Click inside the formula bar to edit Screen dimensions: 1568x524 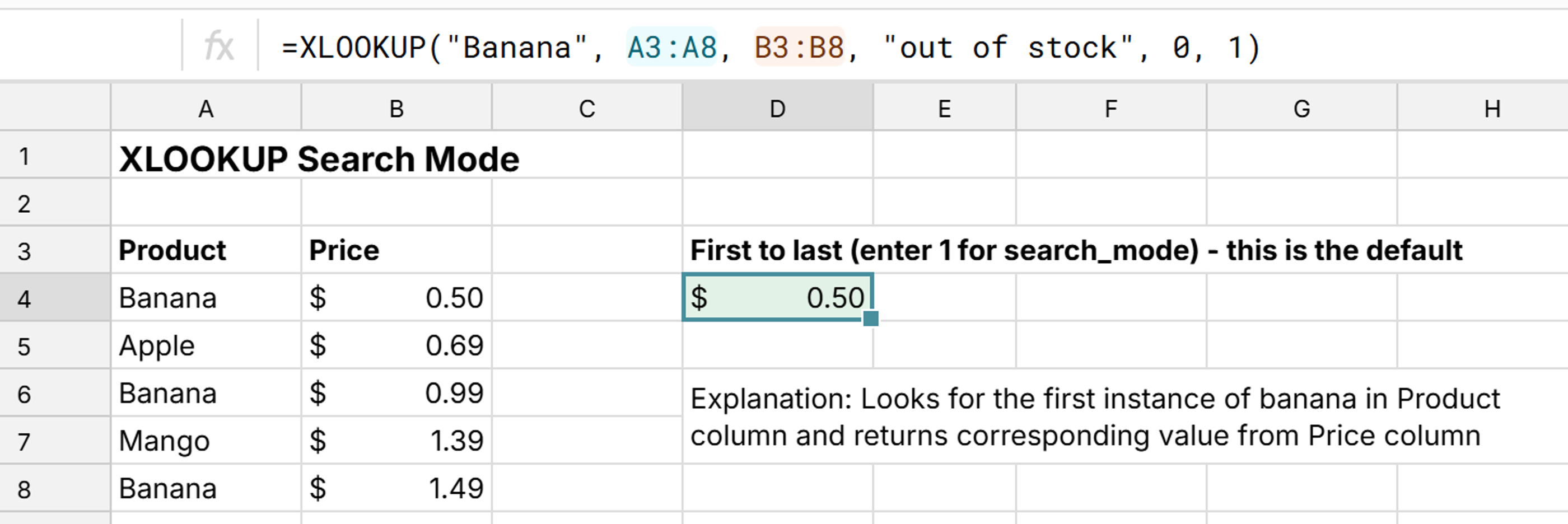pyautogui.click(x=1096, y=47)
